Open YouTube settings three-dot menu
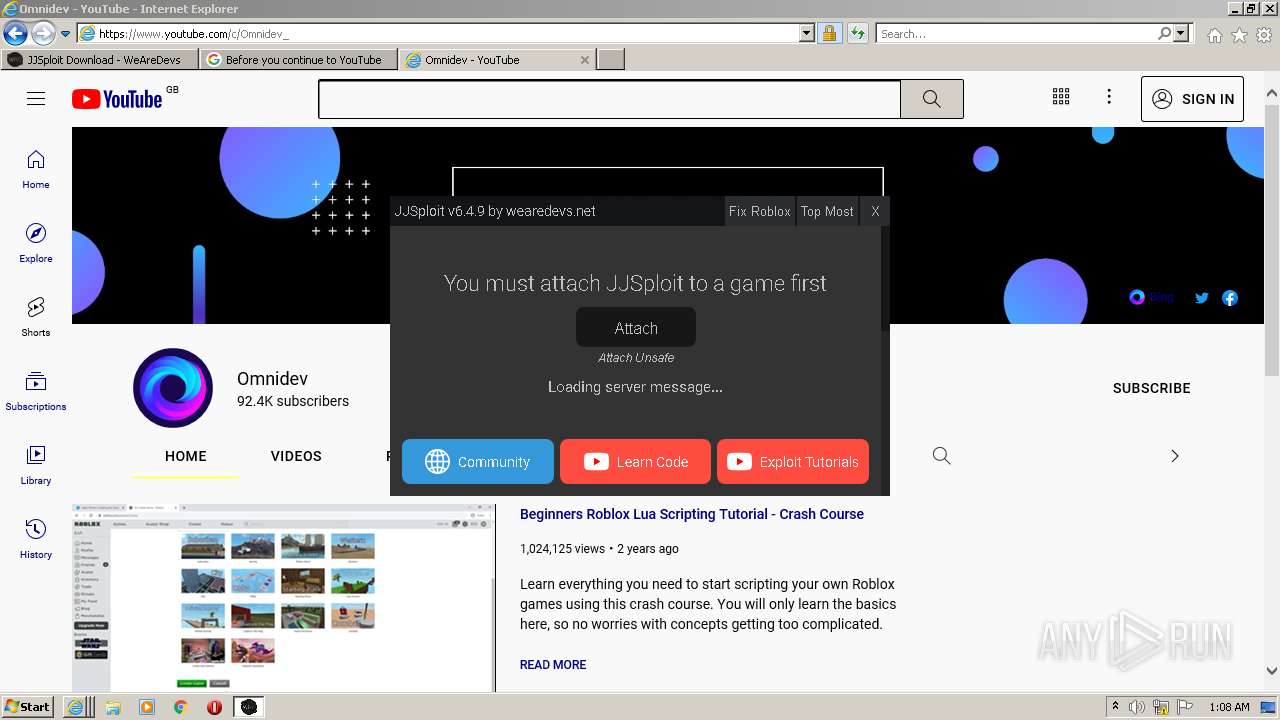The height and width of the screenshot is (720, 1280). (x=1109, y=97)
